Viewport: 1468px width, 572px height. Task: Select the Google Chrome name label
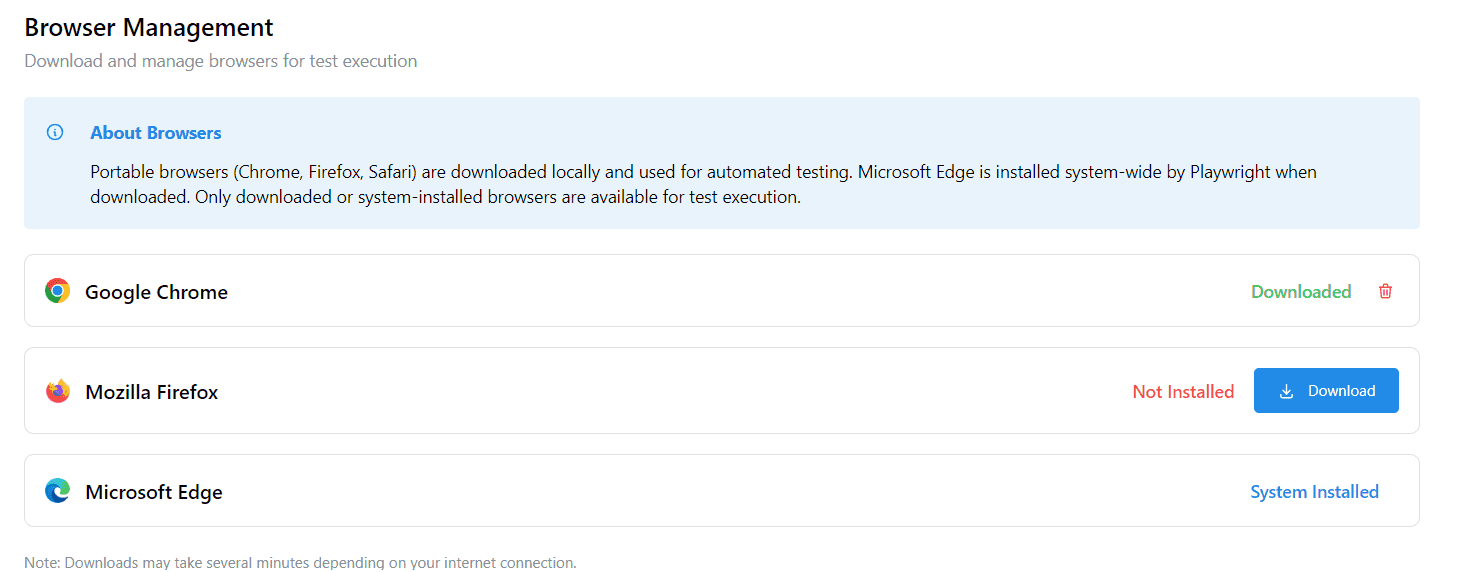click(x=156, y=292)
